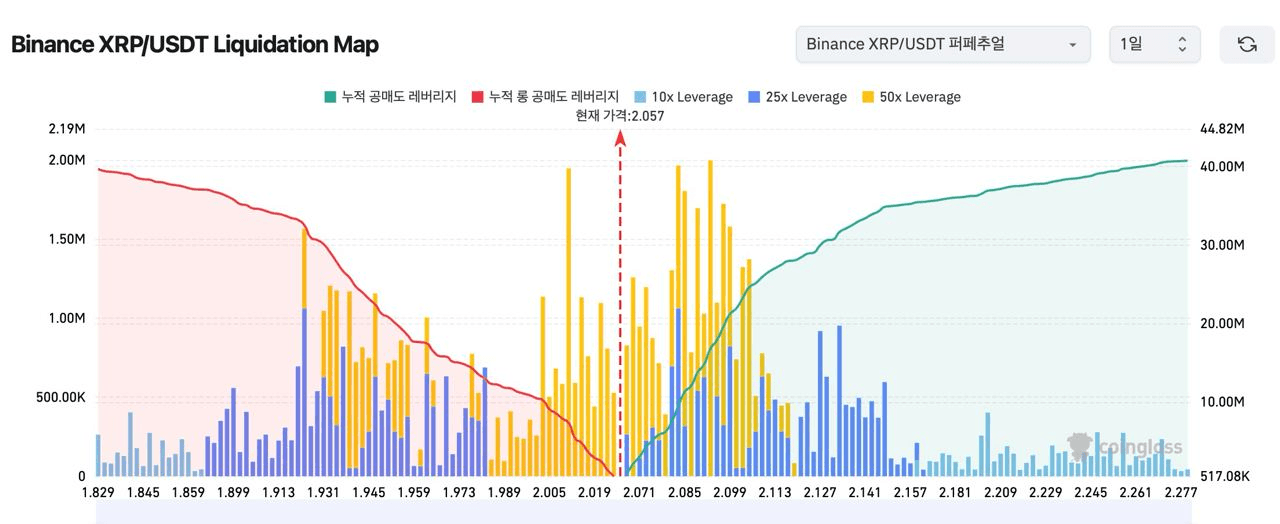Screen dimensions: 1280x524
Task: Click the 현재 가격:2.057 label
Action: click(x=620, y=115)
